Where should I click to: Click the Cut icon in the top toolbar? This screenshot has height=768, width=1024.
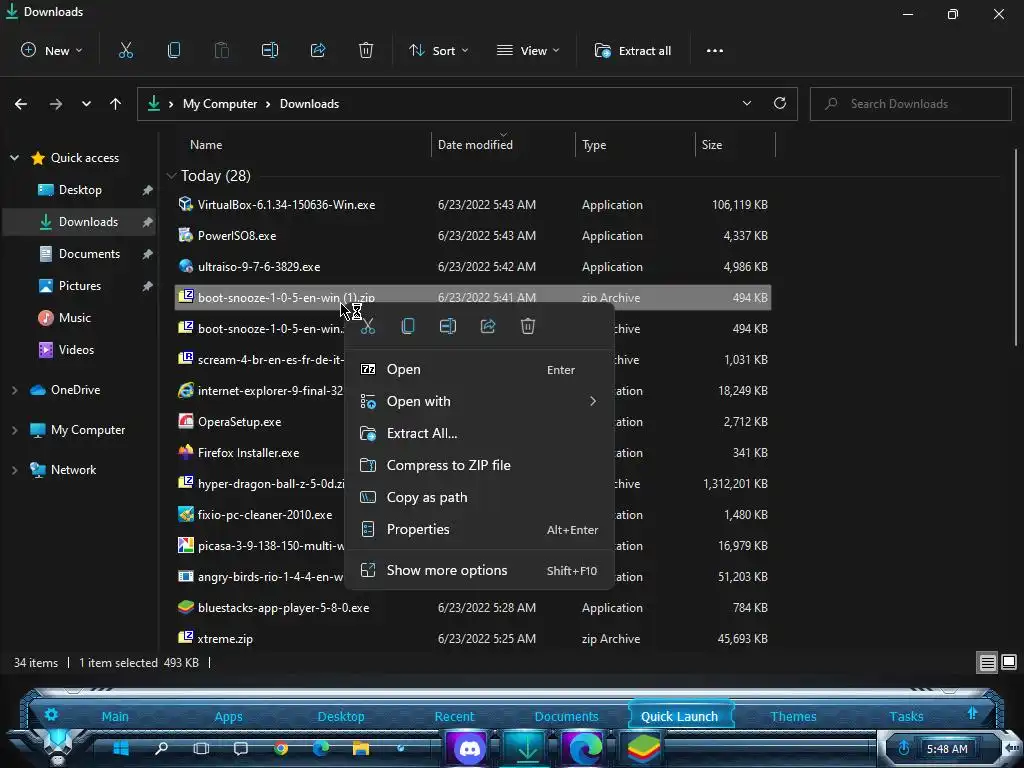(125, 50)
